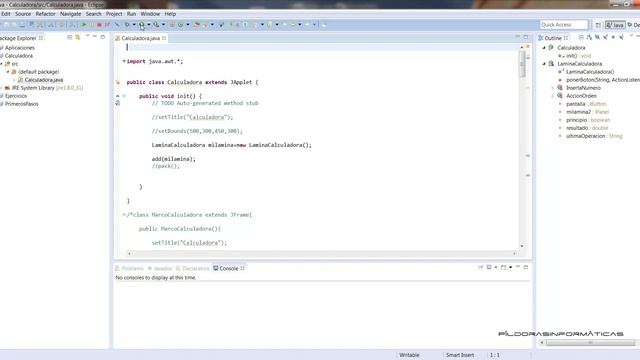Collapse the default package node
This screenshot has width=640, height=360.
pyautogui.click(x=8, y=72)
